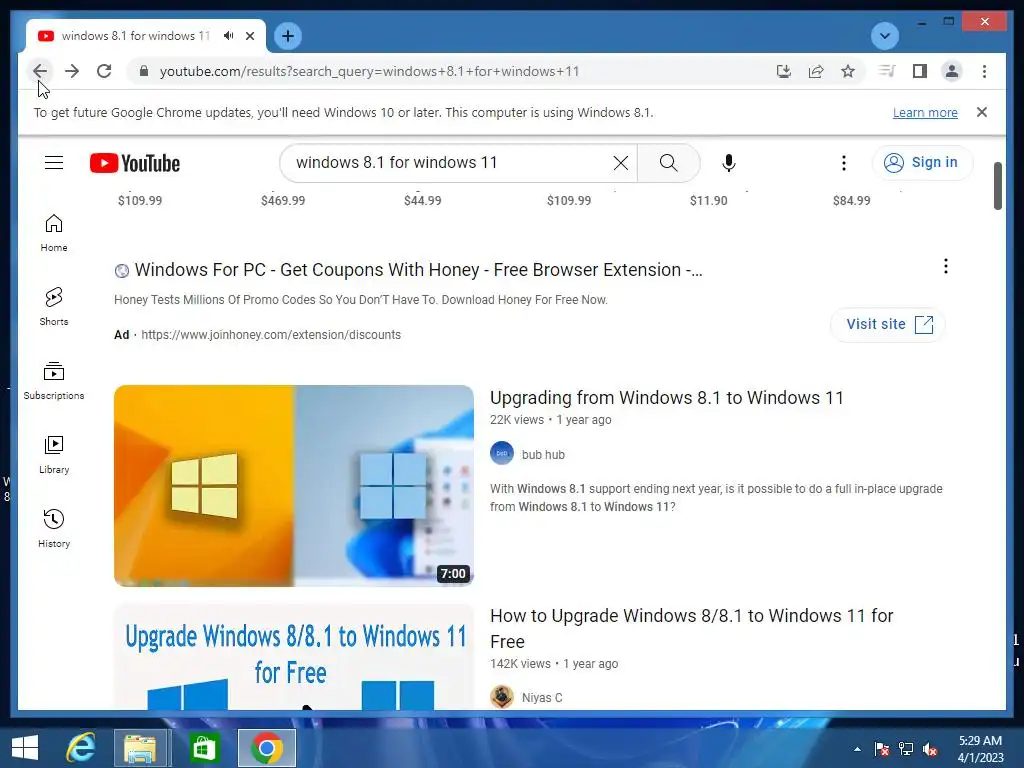Bookmark this page with the star icon

pyautogui.click(x=848, y=71)
